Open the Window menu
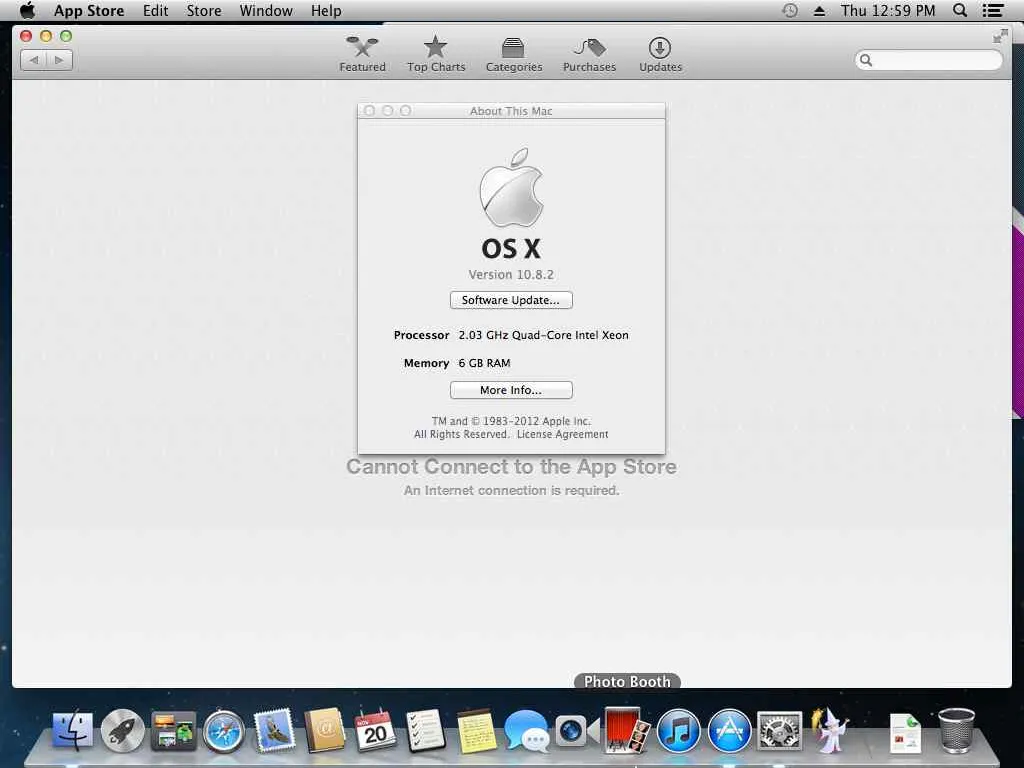1024x768 pixels. tap(266, 10)
